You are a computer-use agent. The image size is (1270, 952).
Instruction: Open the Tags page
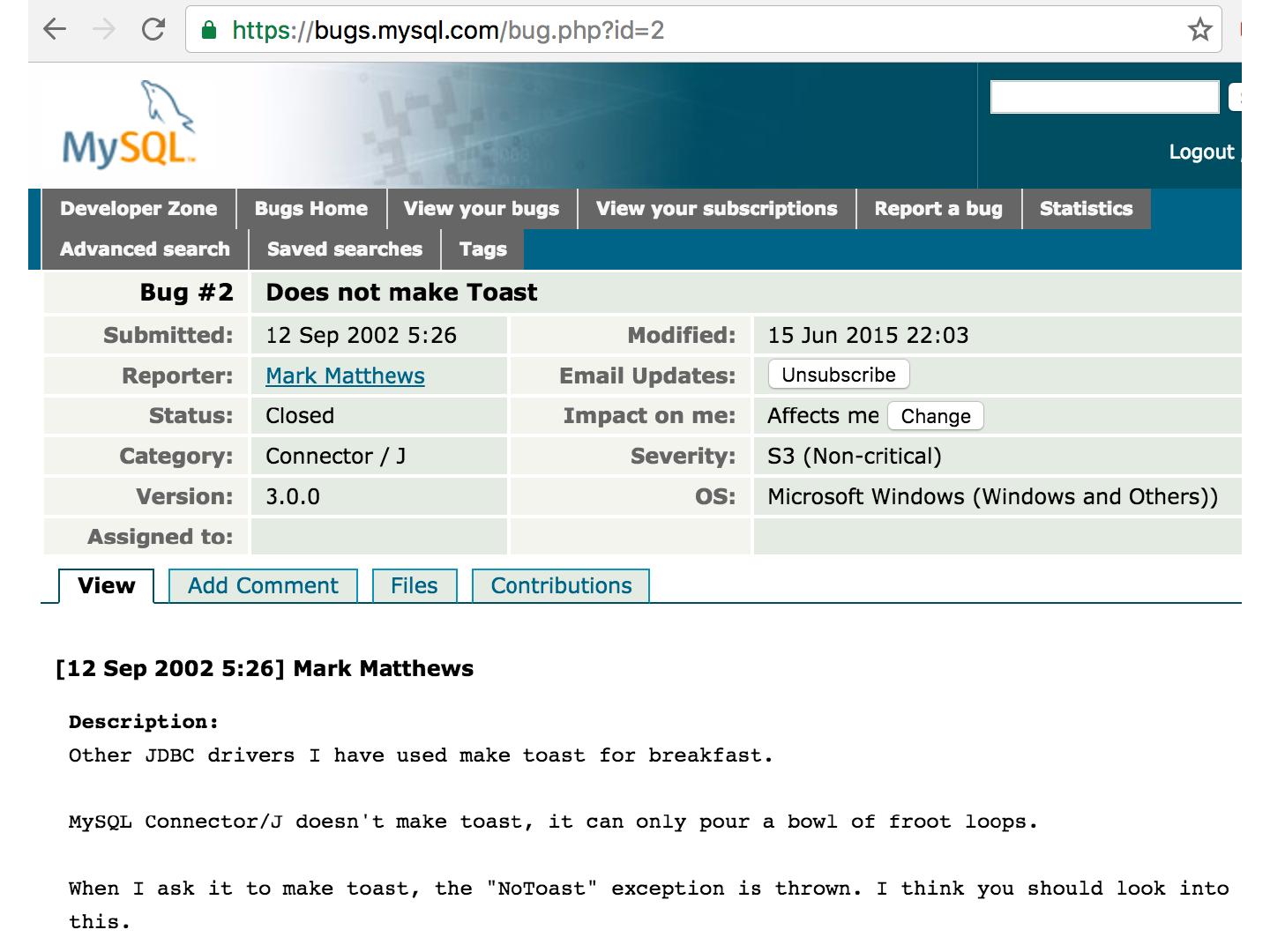pos(483,249)
